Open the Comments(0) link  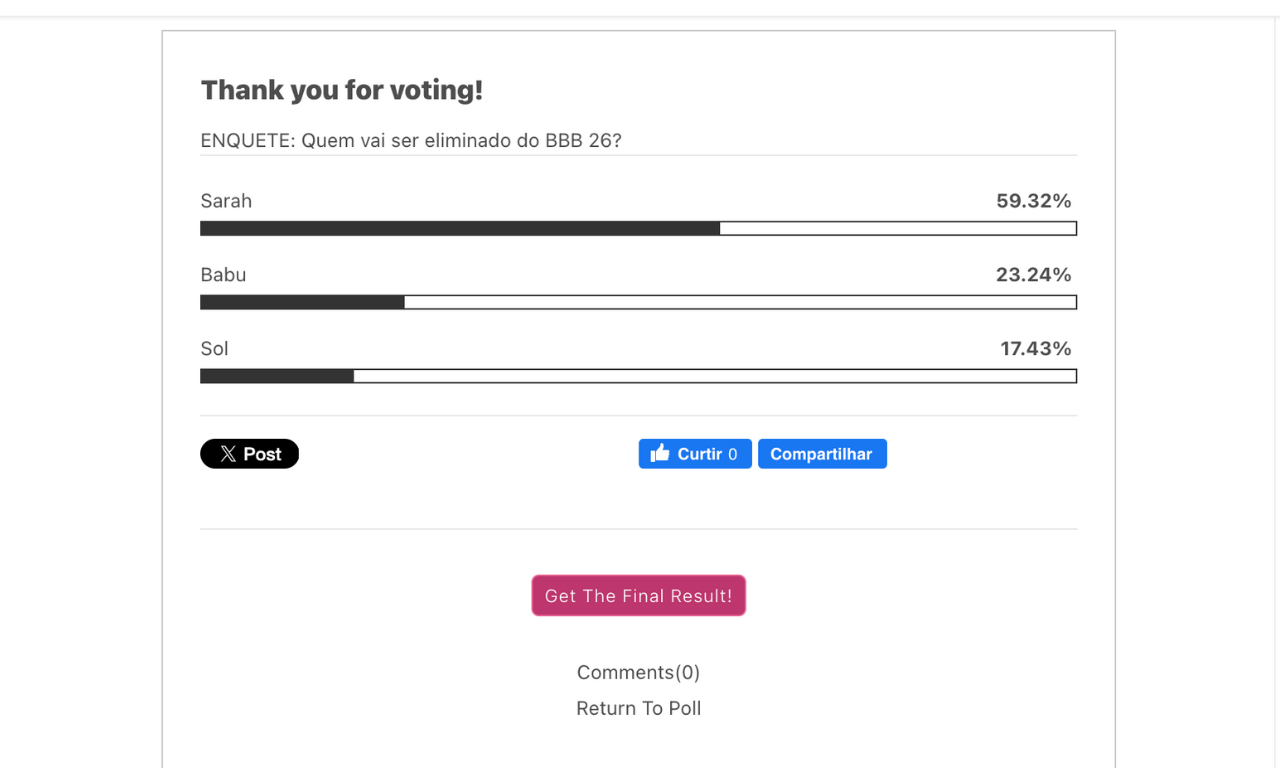click(x=638, y=672)
